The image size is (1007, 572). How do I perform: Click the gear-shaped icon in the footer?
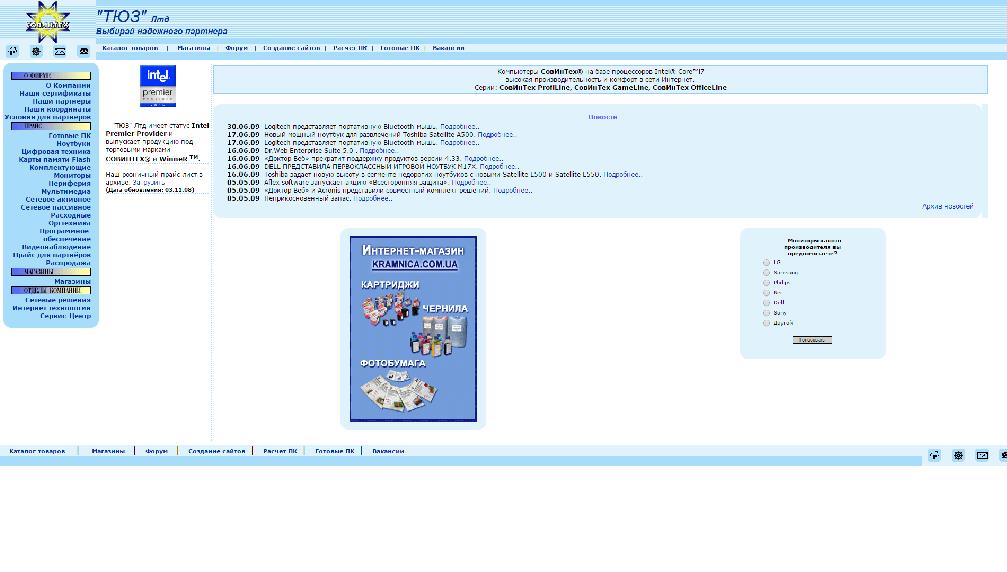958,455
